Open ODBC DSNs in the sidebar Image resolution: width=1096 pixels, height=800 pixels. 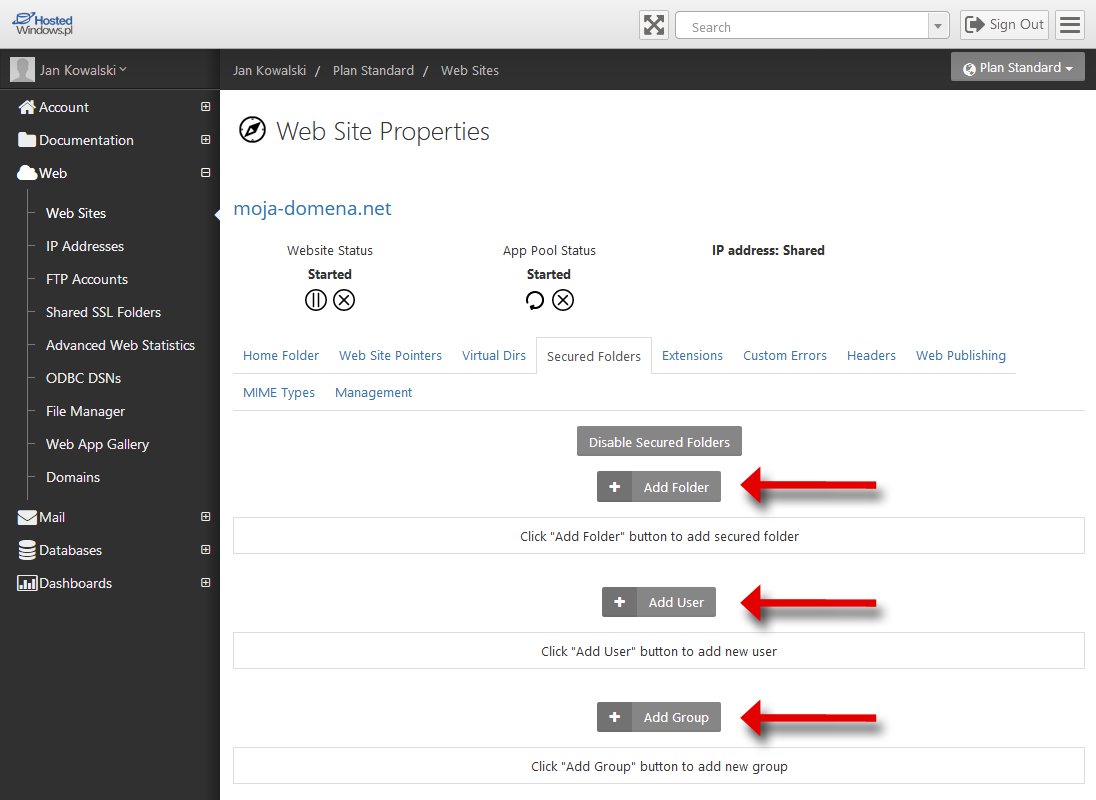tap(83, 378)
